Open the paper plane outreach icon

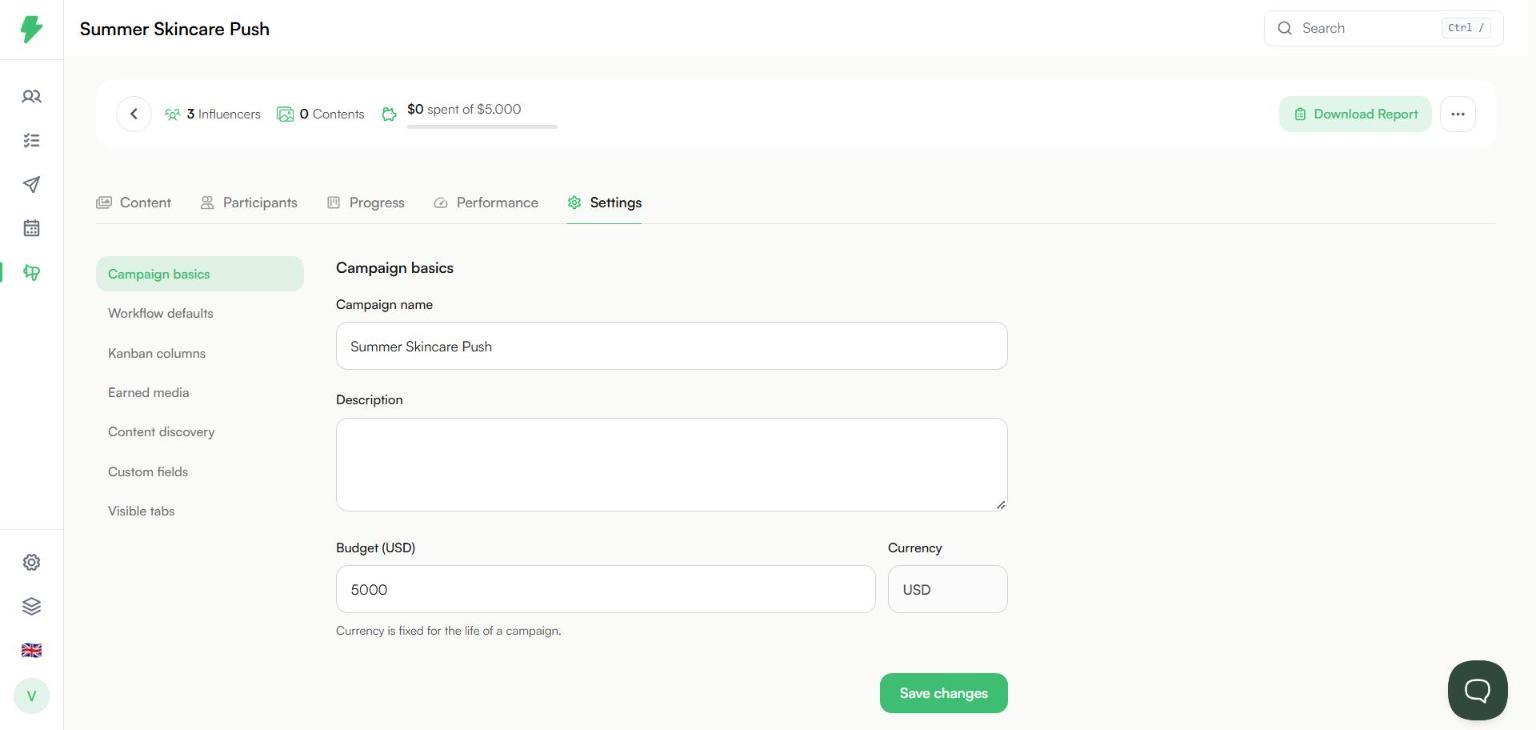pos(31,184)
